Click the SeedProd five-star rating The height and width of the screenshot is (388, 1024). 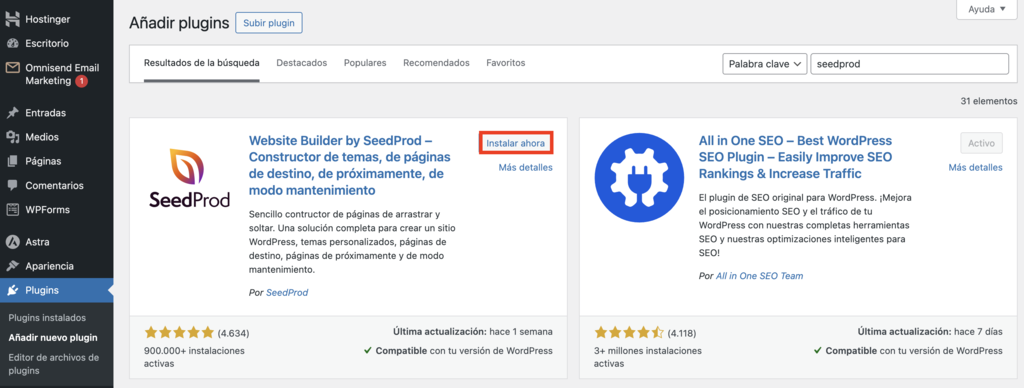[x=179, y=332]
